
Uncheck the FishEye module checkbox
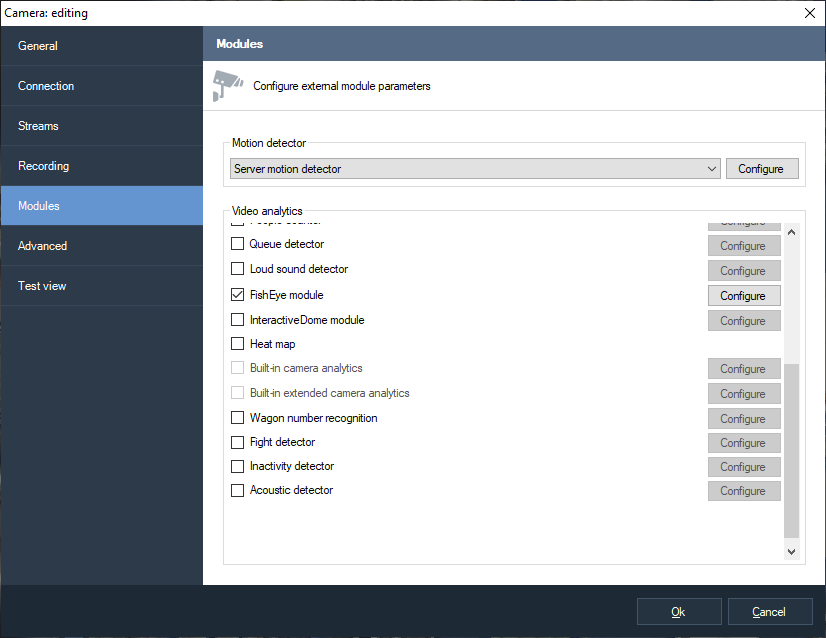tap(238, 295)
